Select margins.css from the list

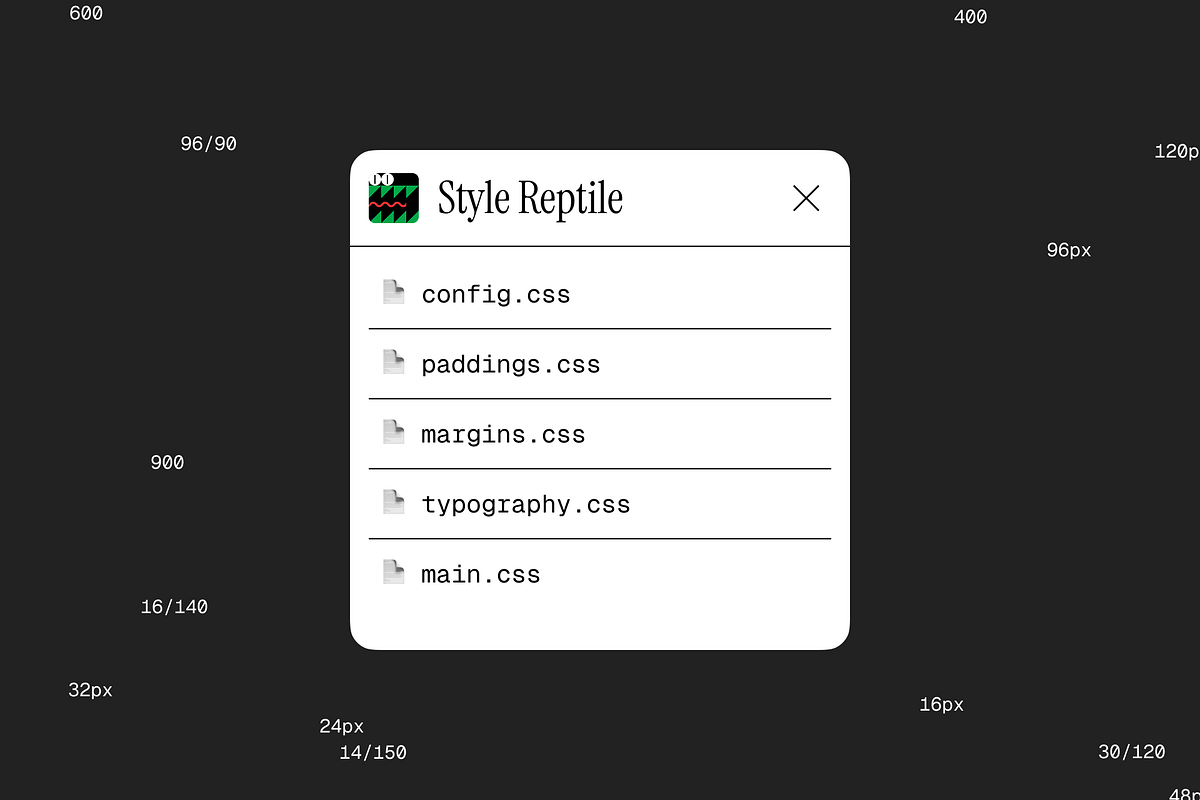pyautogui.click(x=503, y=435)
